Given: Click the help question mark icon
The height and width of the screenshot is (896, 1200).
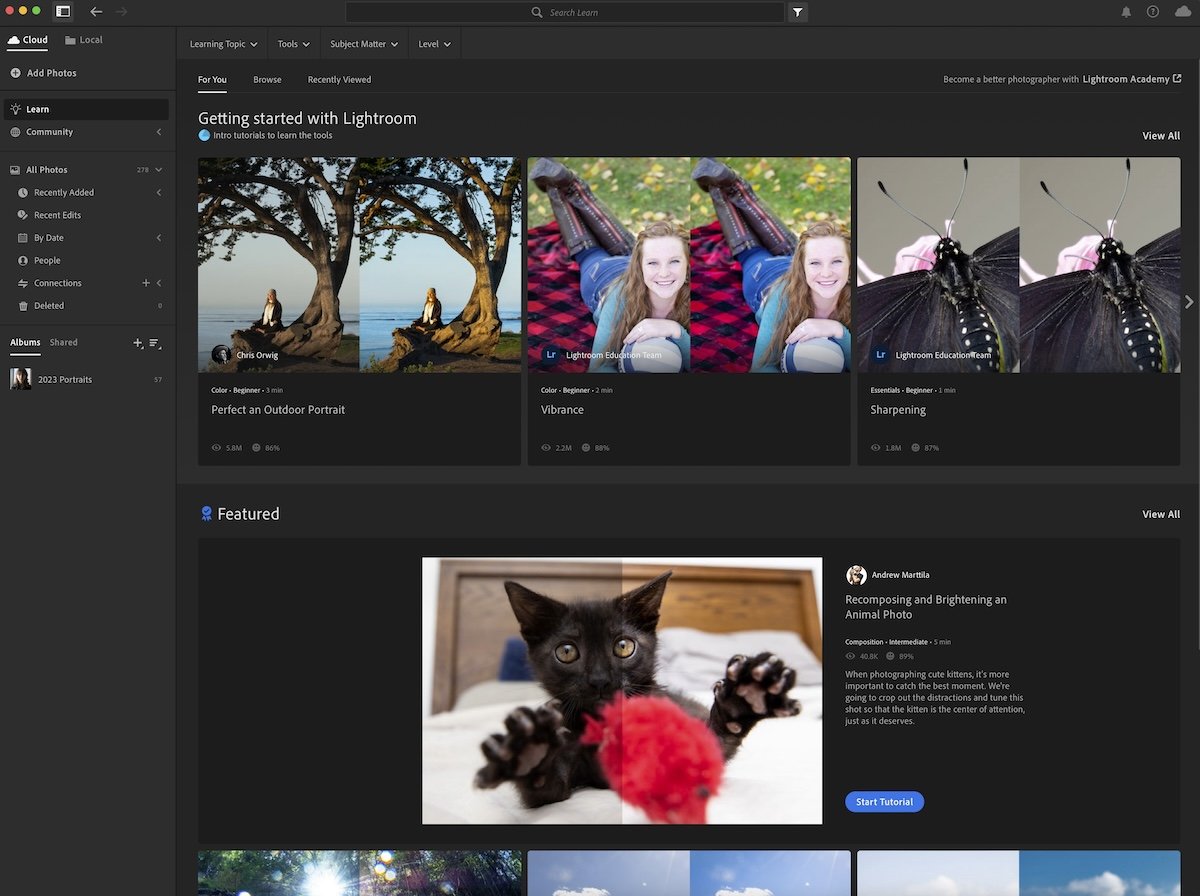Looking at the screenshot, I should tap(1153, 12).
